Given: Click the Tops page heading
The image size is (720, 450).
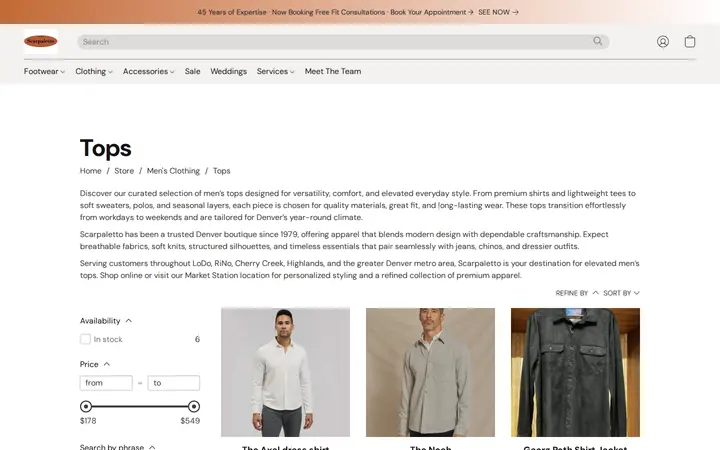Looking at the screenshot, I should pos(106,148).
